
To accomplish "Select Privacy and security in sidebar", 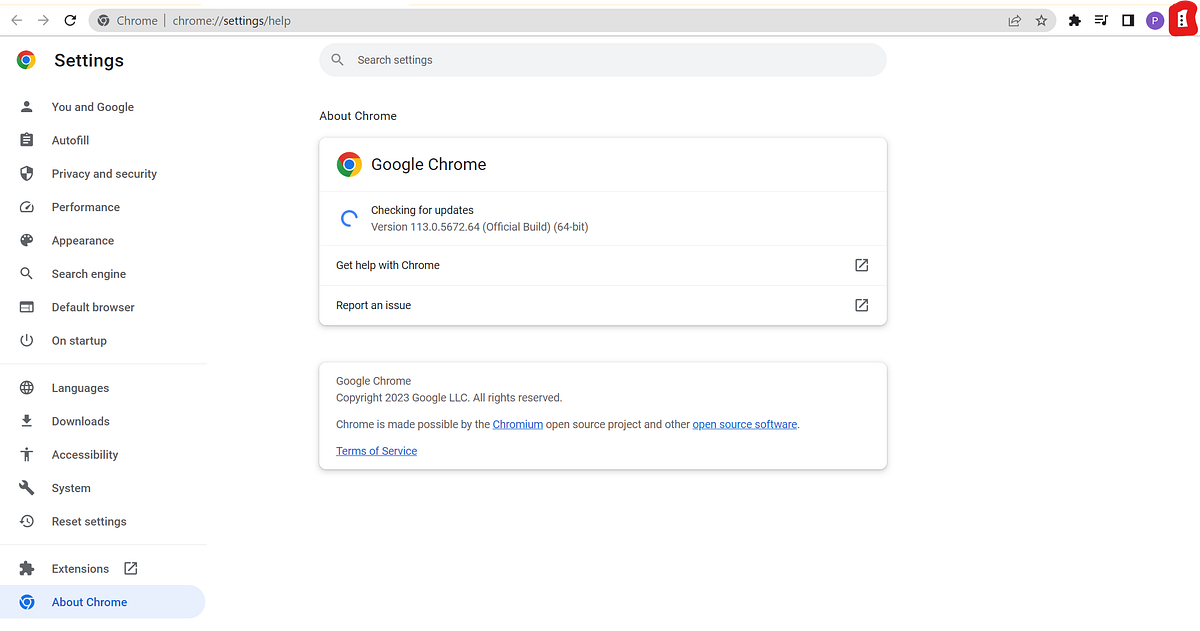I will [x=104, y=173].
